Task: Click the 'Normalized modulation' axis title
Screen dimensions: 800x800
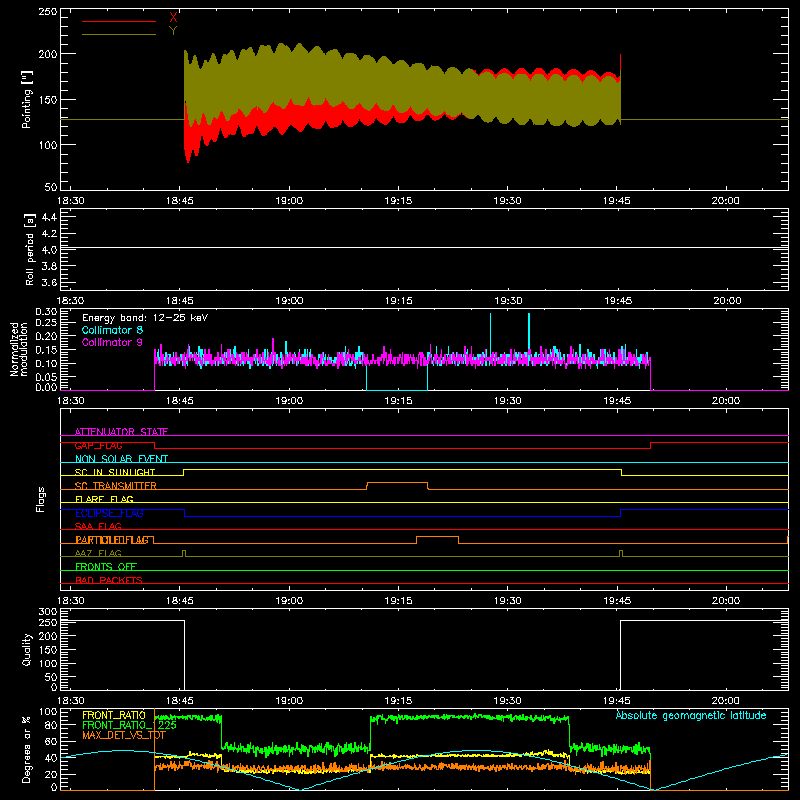Action: click(x=18, y=349)
